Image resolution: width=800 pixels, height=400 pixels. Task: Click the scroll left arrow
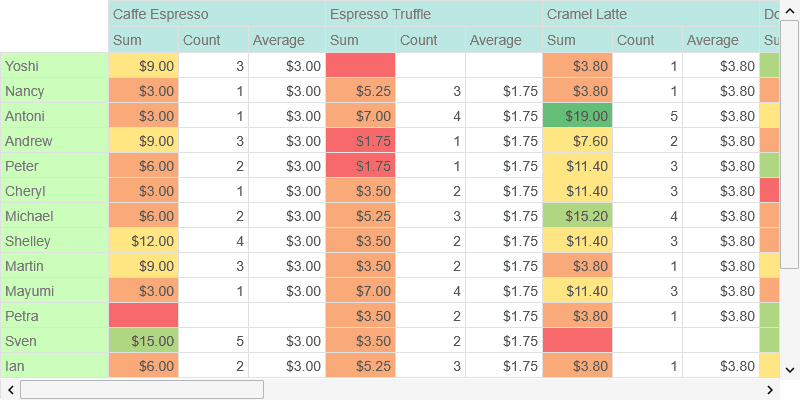10,390
